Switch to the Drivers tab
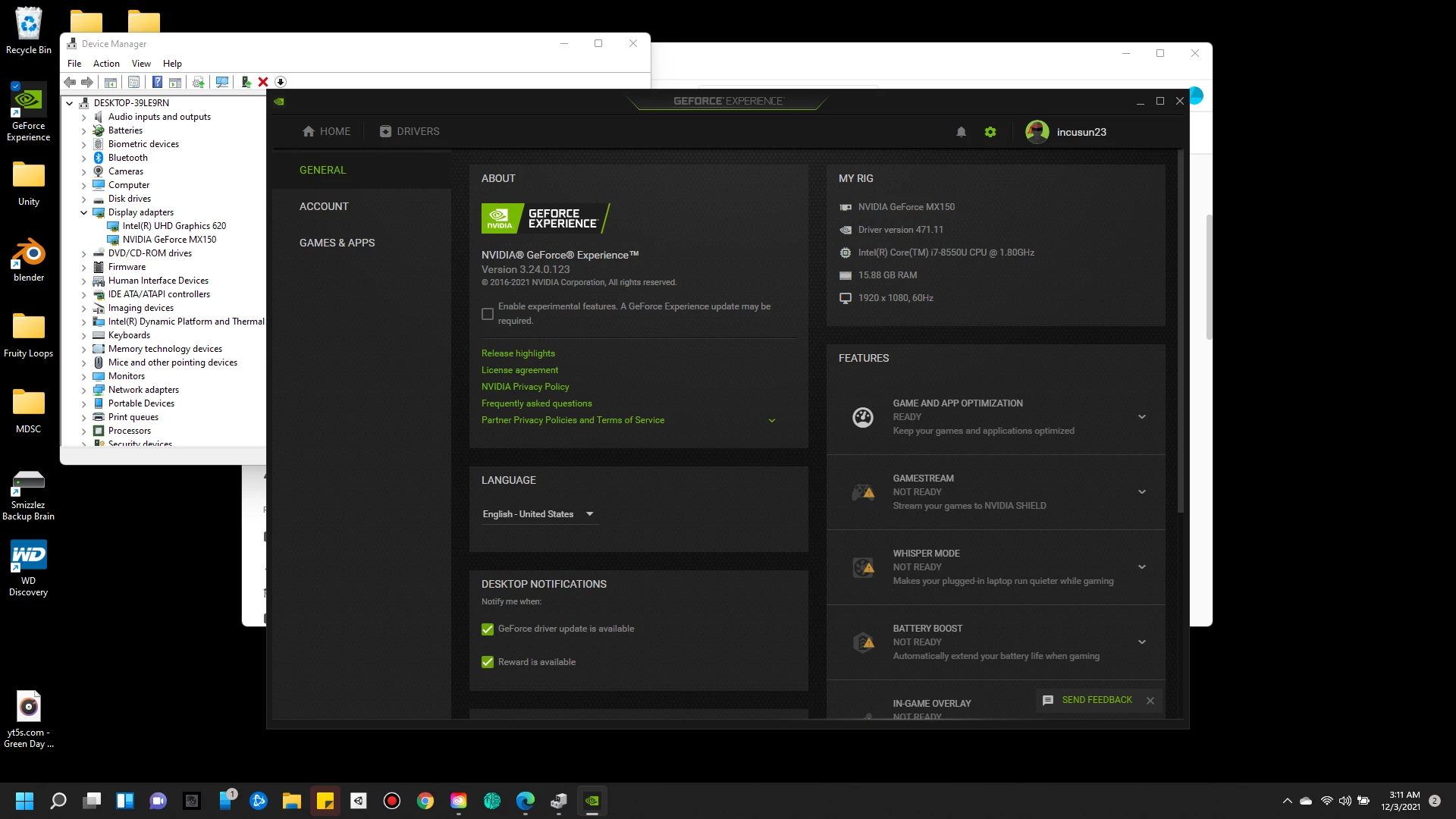 point(409,131)
